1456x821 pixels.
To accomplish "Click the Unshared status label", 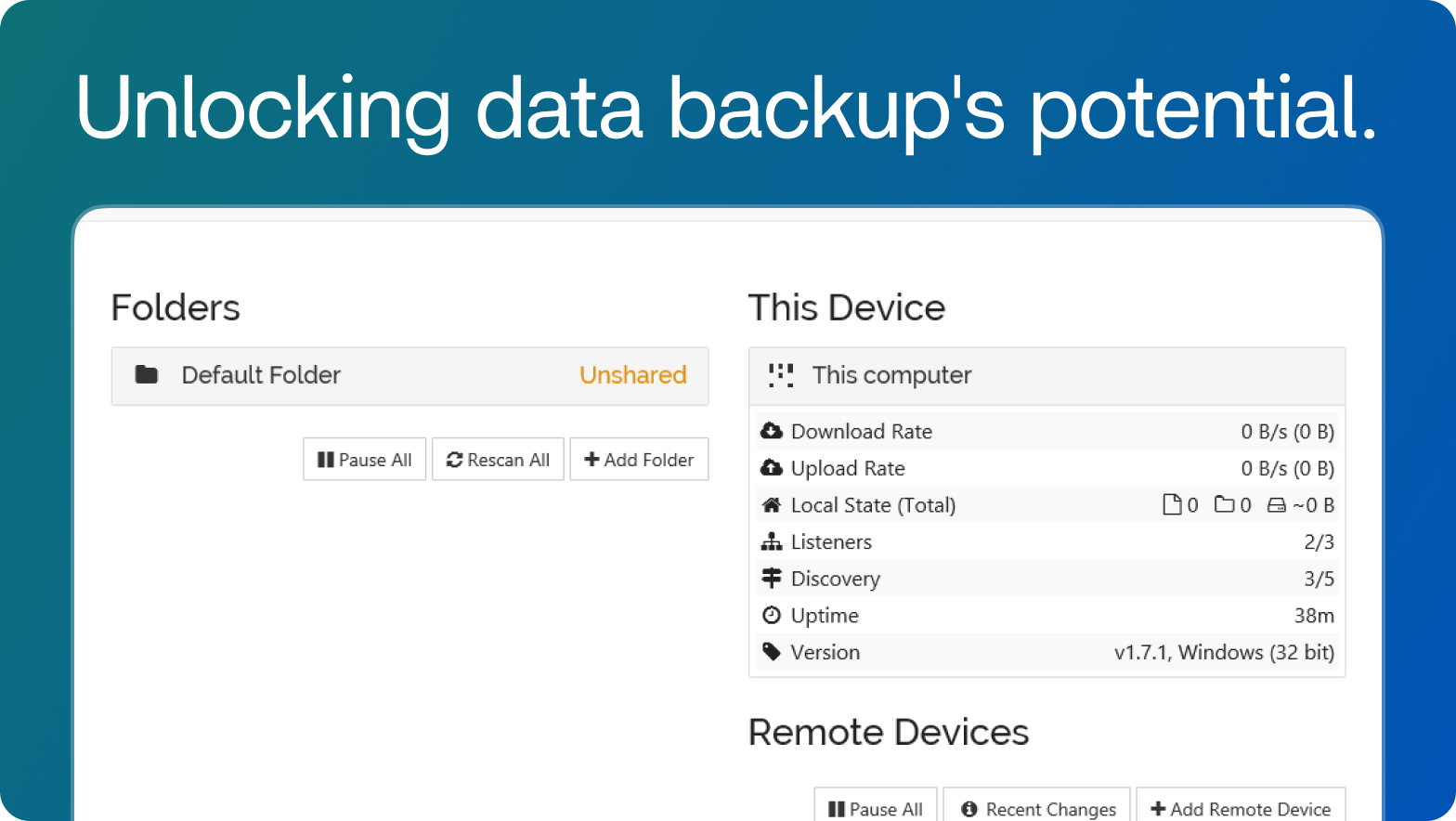I will tap(633, 375).
